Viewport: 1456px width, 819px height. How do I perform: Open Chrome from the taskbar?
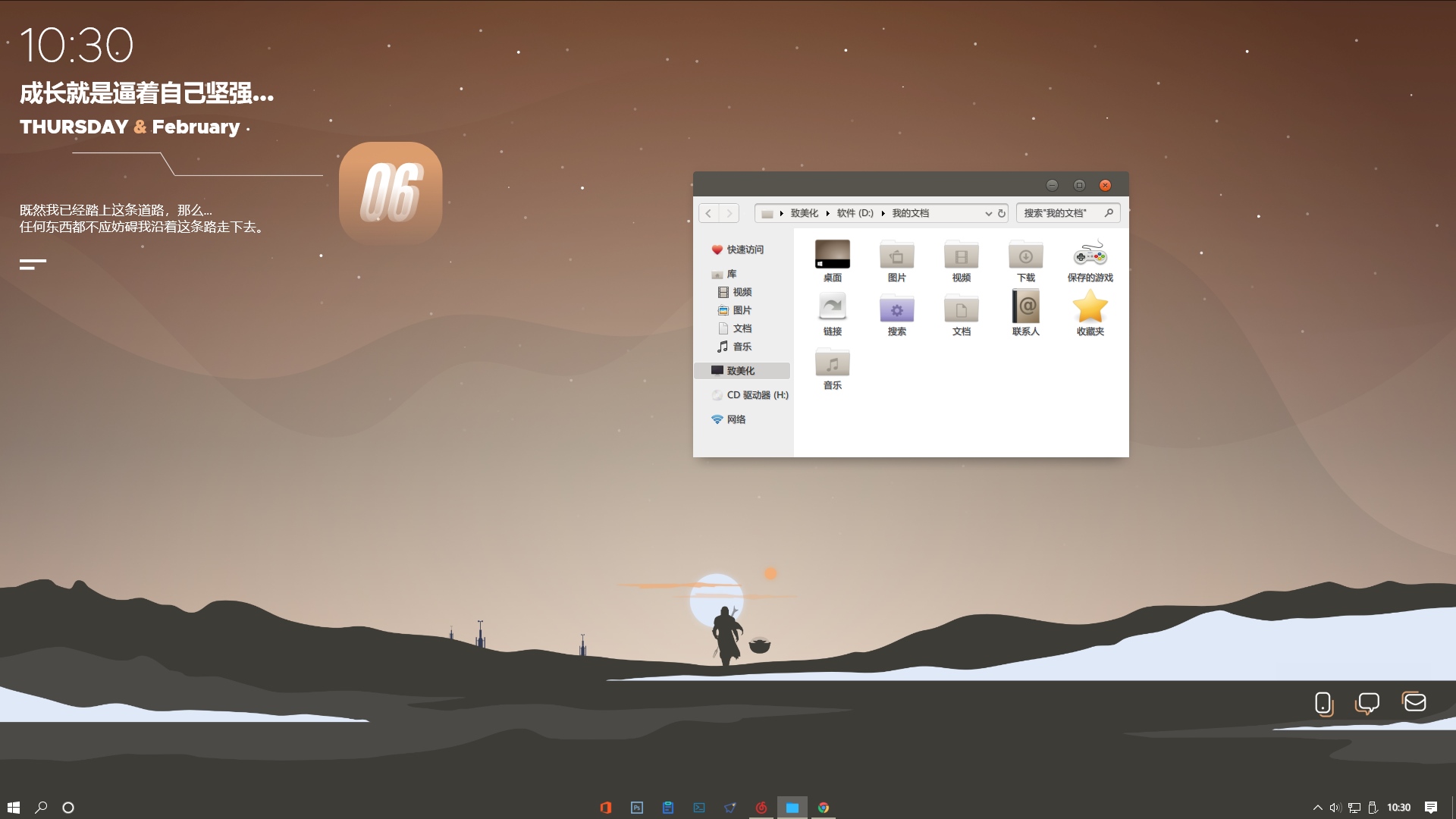click(824, 808)
